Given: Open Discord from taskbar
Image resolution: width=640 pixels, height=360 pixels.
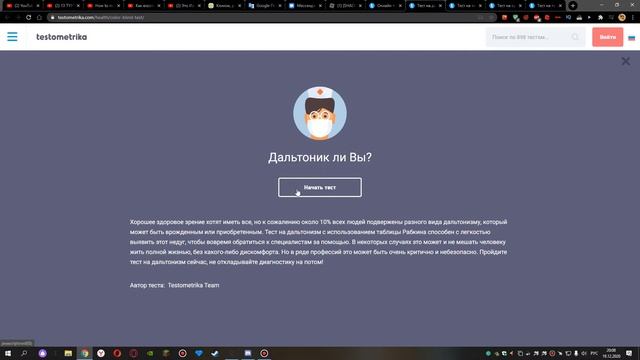Looking at the screenshot, I should pyautogui.click(x=248, y=353).
